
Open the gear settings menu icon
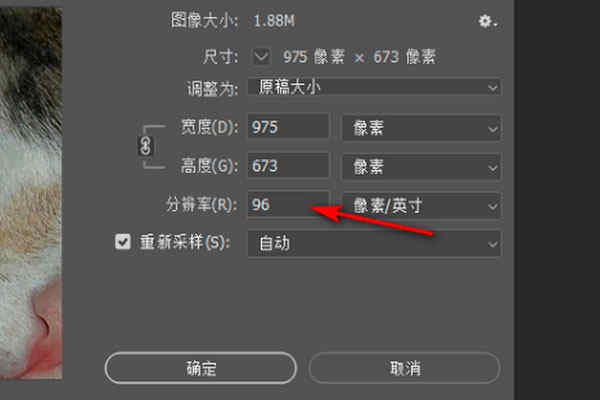488,21
